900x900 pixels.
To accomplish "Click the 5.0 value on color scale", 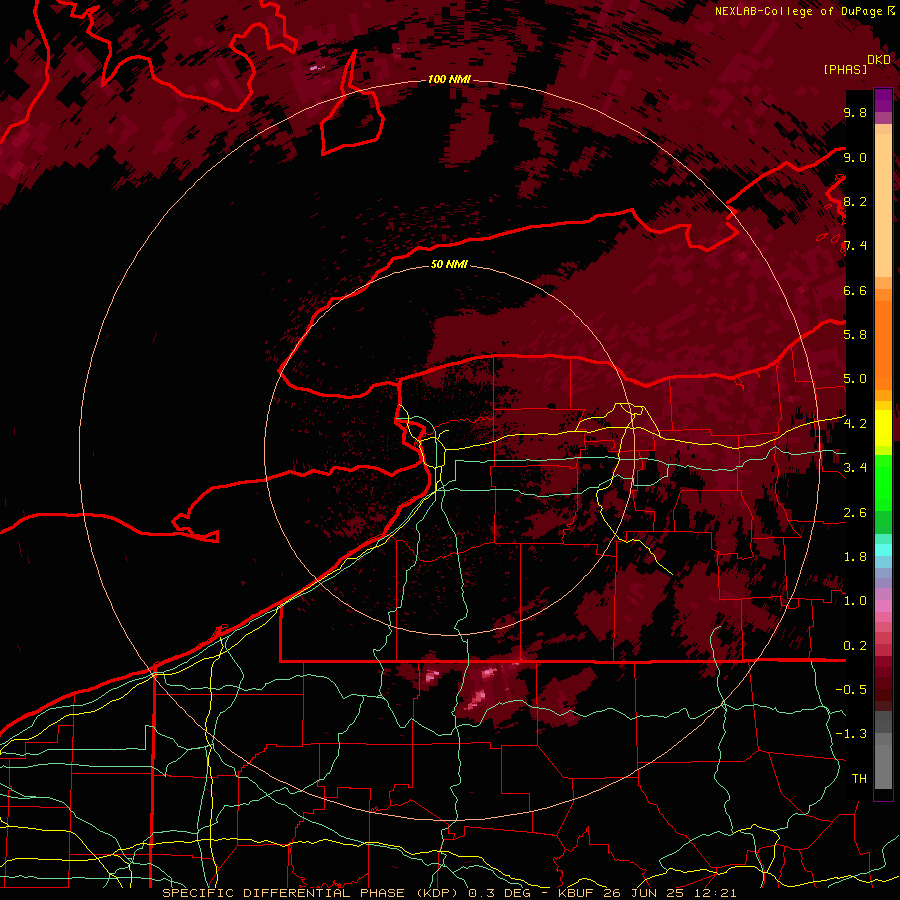I will pyautogui.click(x=855, y=379).
